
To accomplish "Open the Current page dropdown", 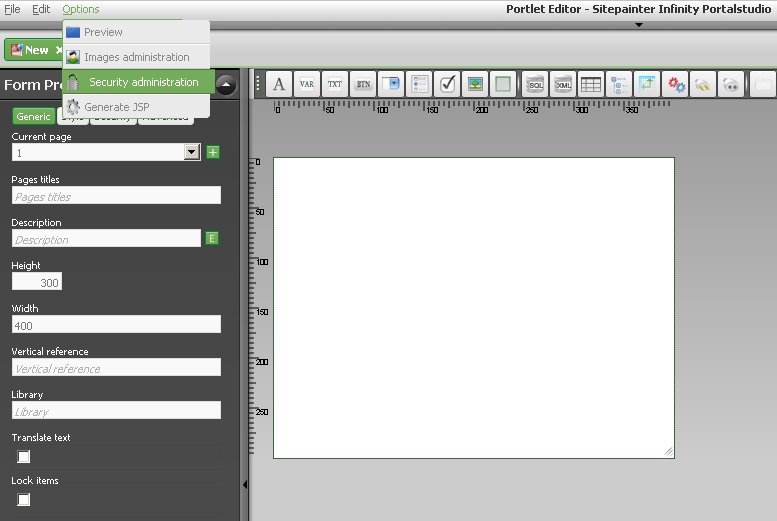I will [x=192, y=152].
